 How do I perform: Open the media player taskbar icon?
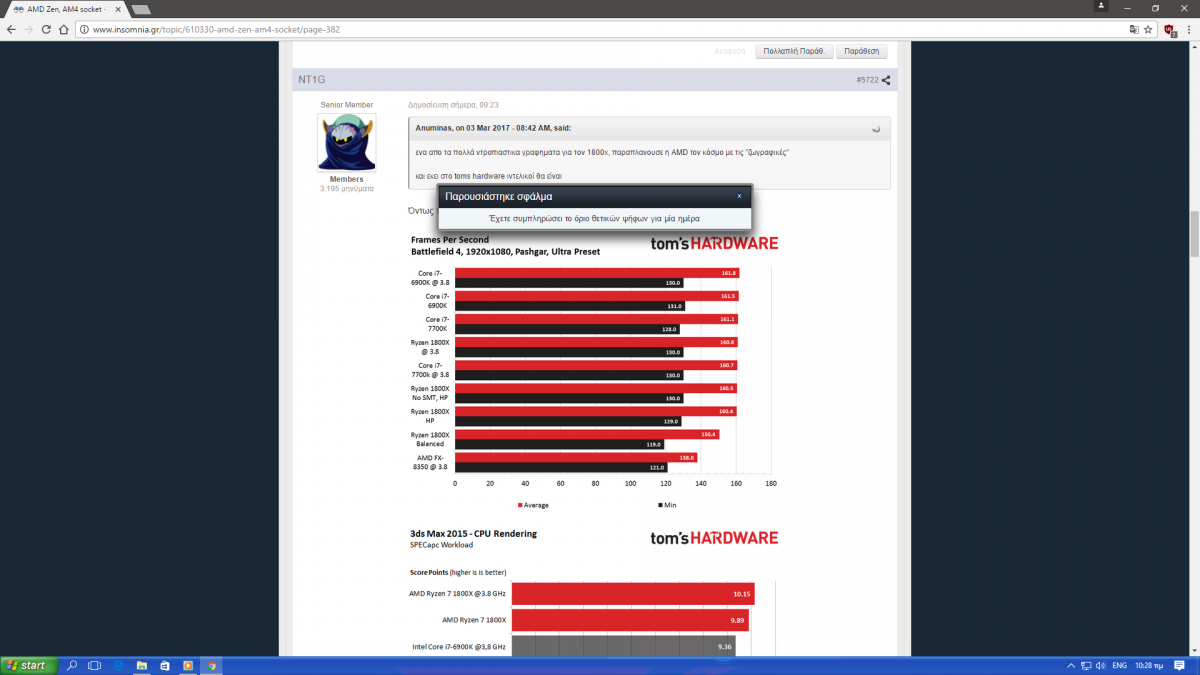(x=188, y=665)
